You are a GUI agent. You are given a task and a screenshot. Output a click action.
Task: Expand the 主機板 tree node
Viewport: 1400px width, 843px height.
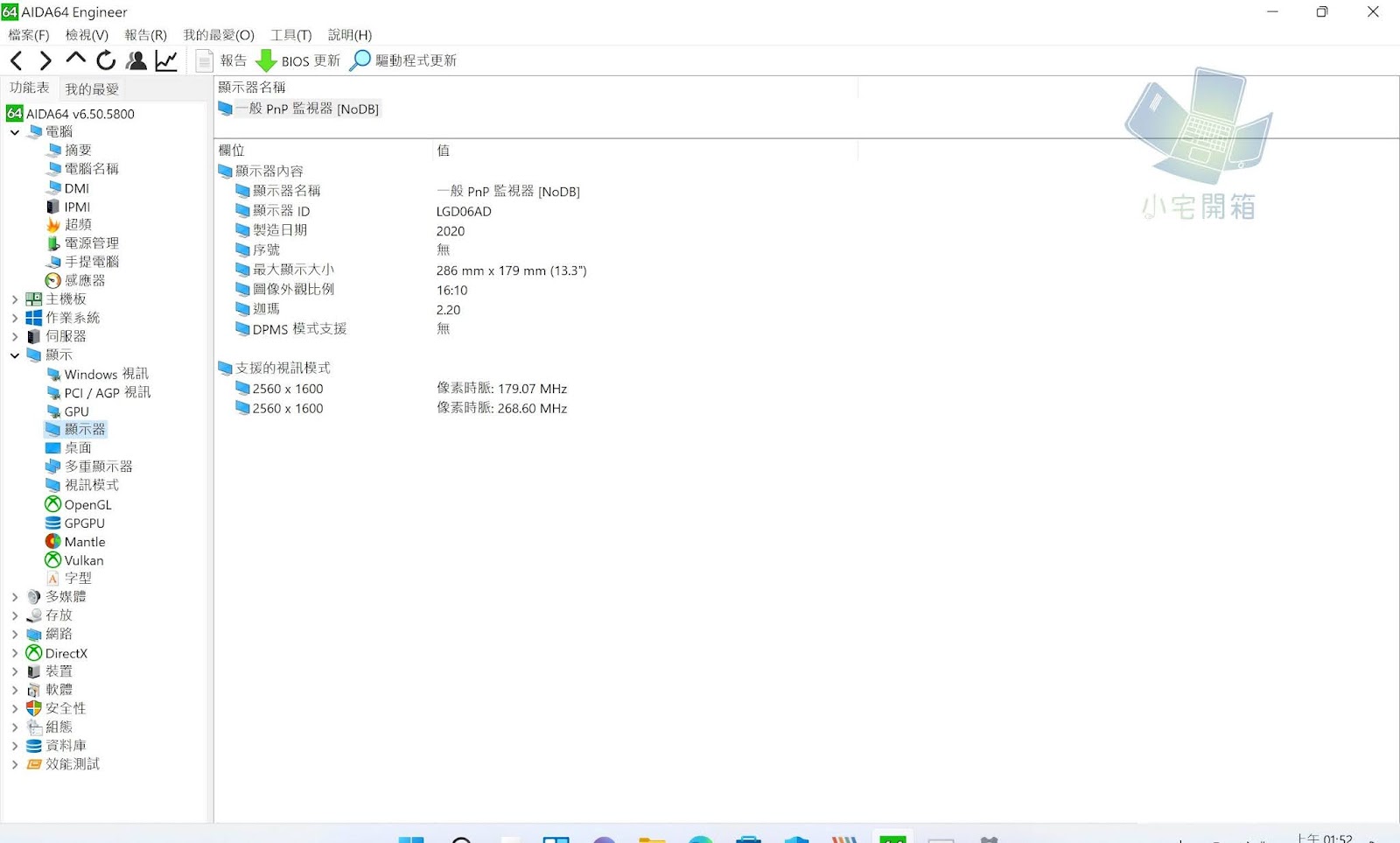15,299
